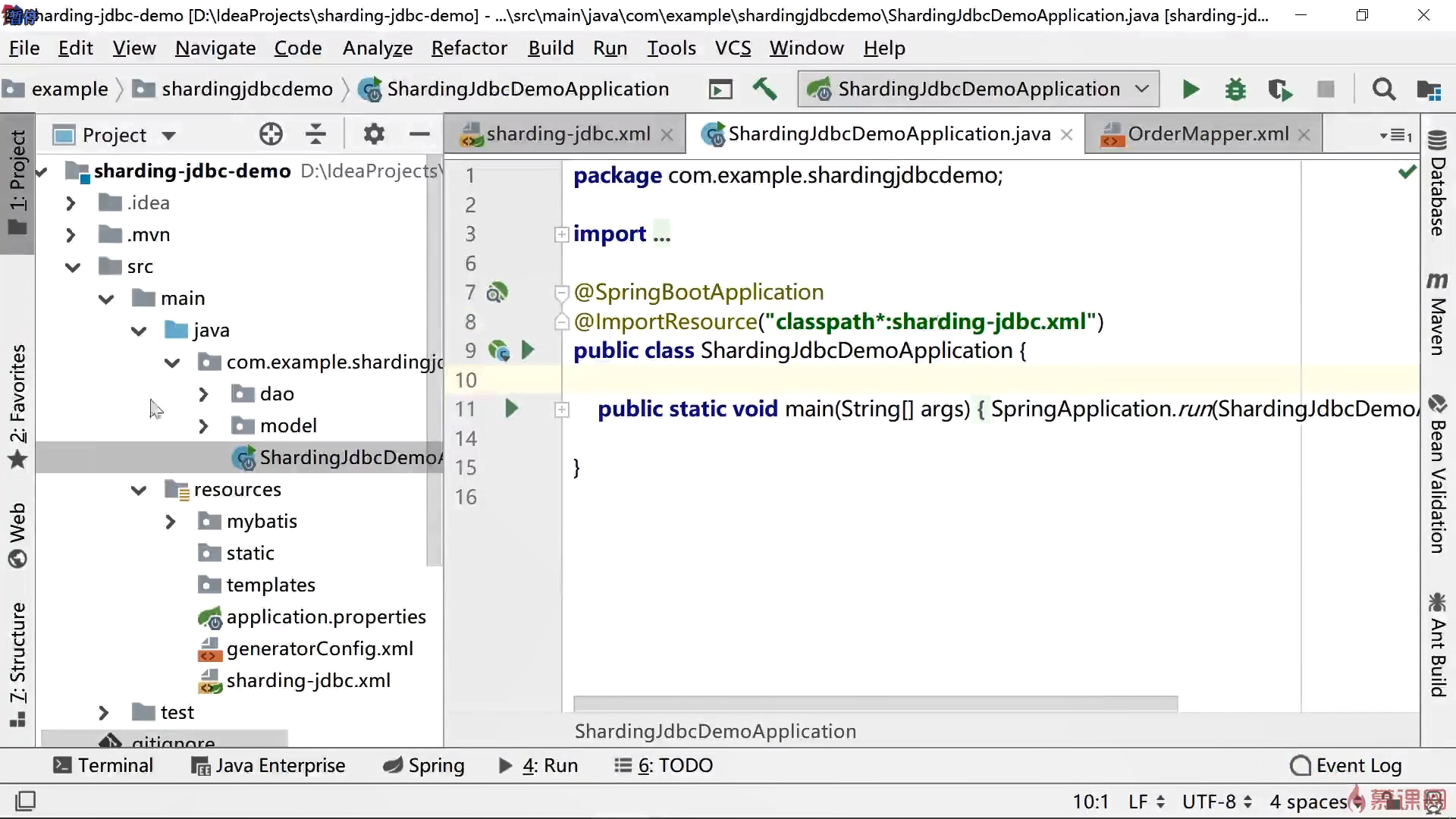Collapse the resources folder
This screenshot has height=819, width=1456.
tap(139, 490)
